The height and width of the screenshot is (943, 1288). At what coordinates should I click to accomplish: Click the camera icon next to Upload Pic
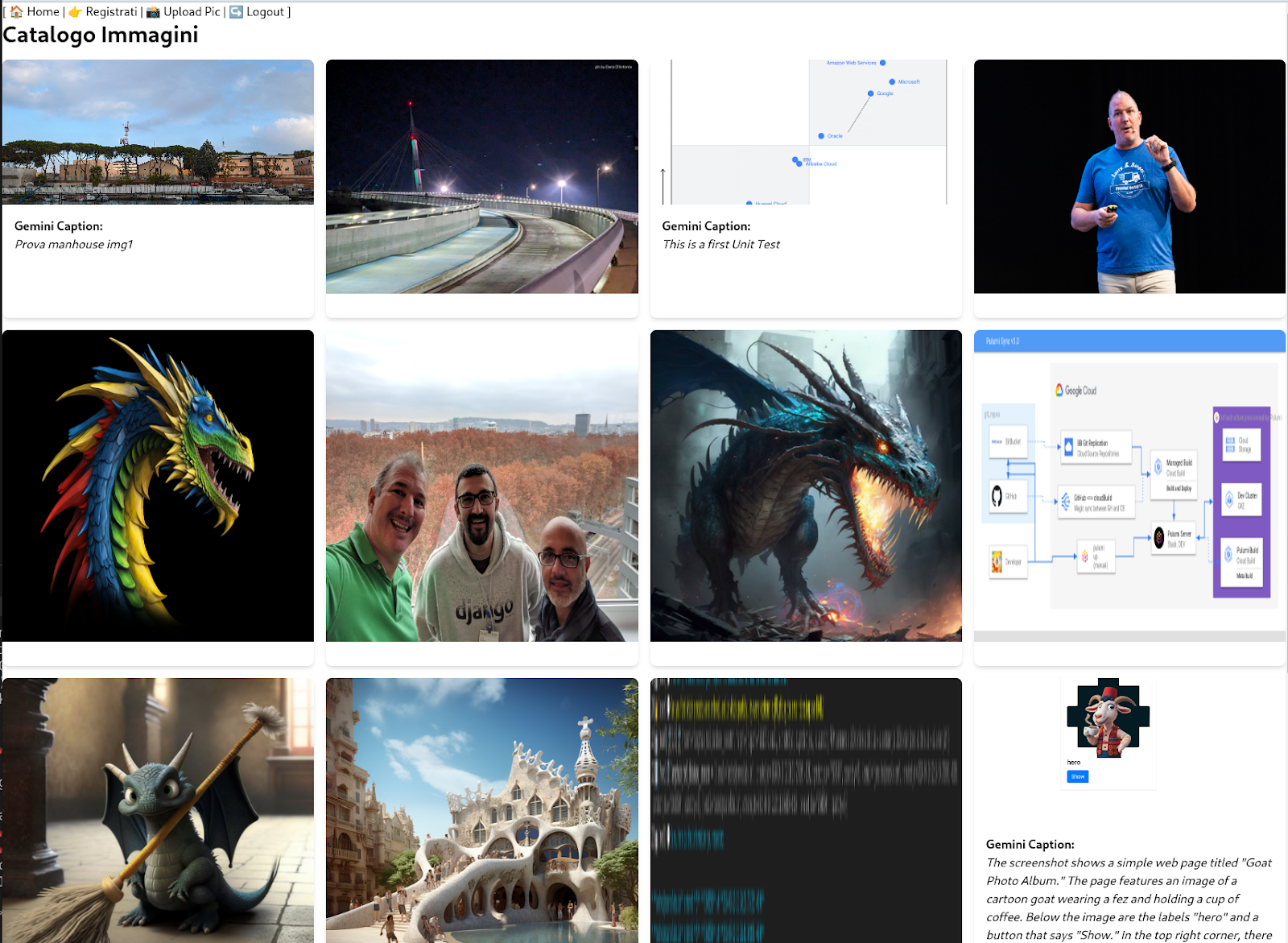(151, 11)
